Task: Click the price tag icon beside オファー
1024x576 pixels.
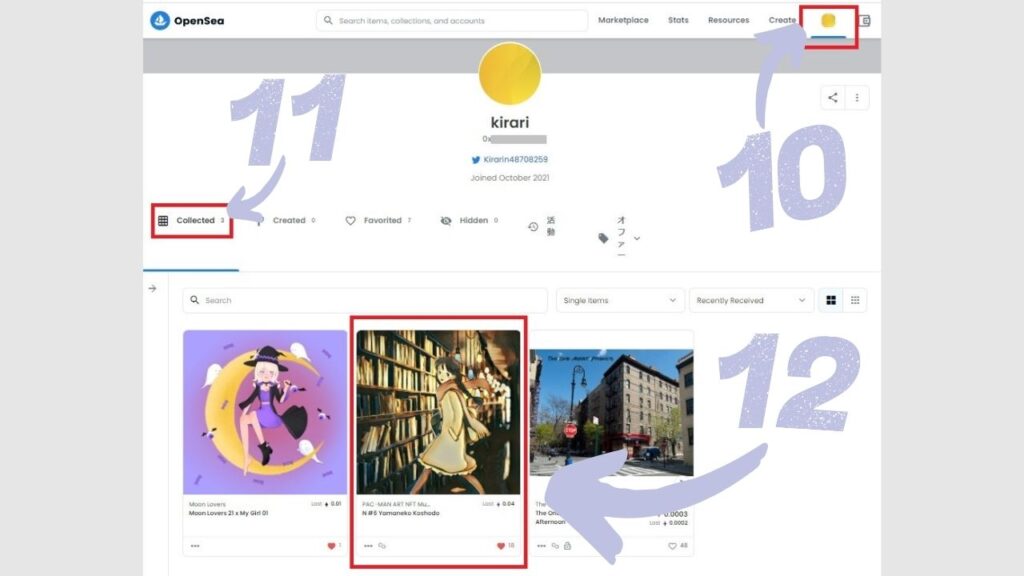Action: click(603, 238)
